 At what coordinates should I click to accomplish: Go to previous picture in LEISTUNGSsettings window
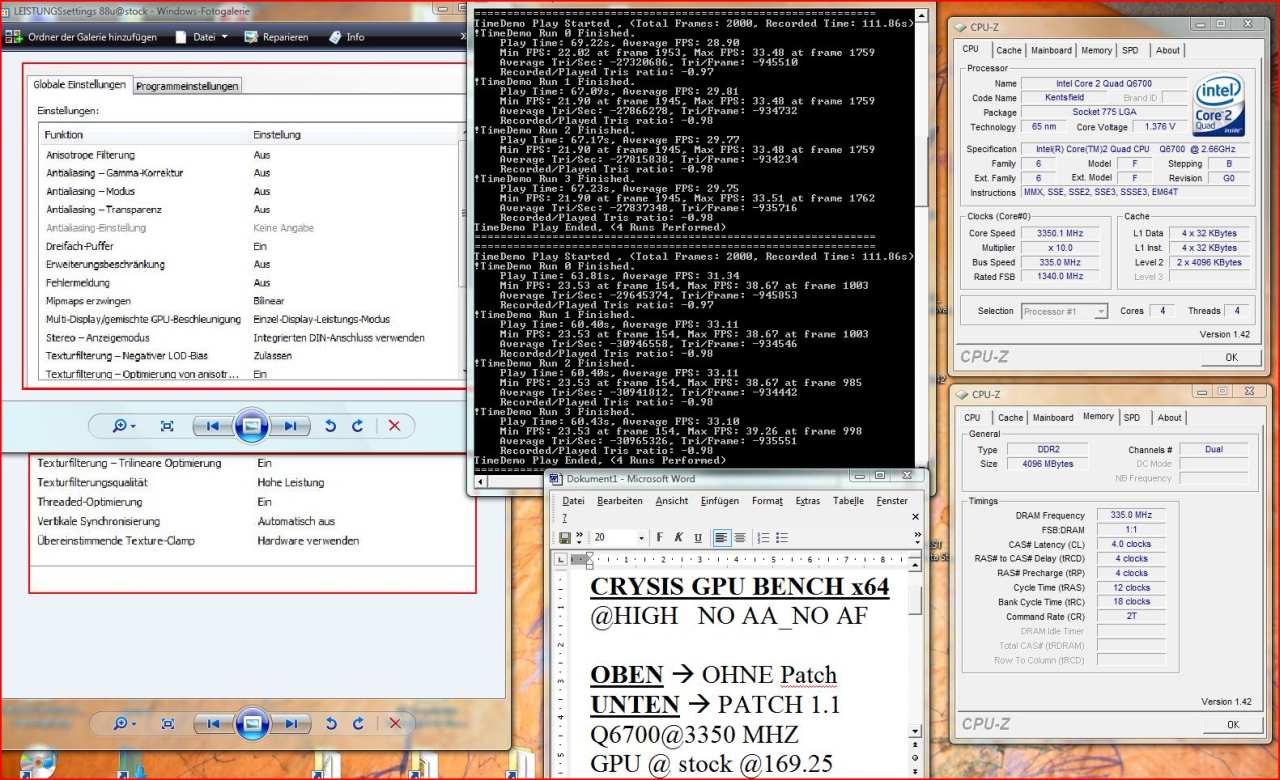click(x=211, y=426)
